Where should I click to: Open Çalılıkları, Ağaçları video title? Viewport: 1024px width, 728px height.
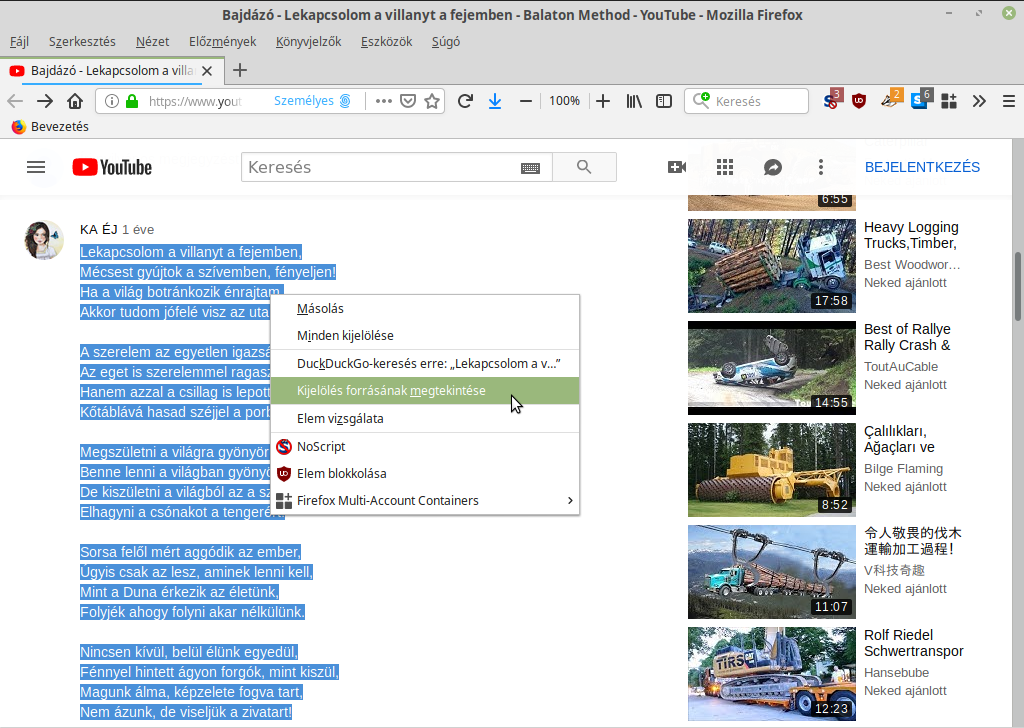tap(899, 439)
